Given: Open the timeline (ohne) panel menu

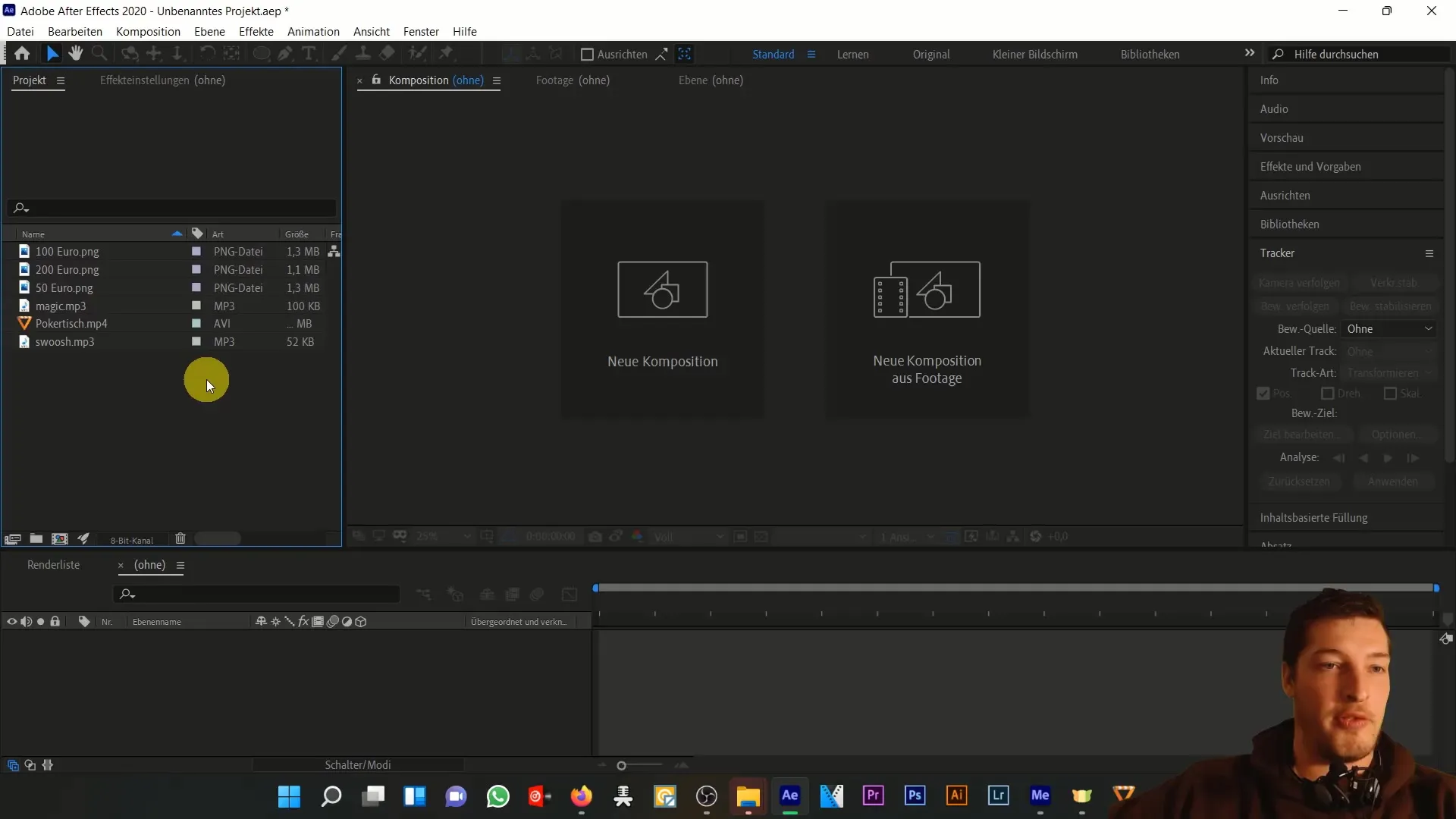Looking at the screenshot, I should [x=180, y=565].
